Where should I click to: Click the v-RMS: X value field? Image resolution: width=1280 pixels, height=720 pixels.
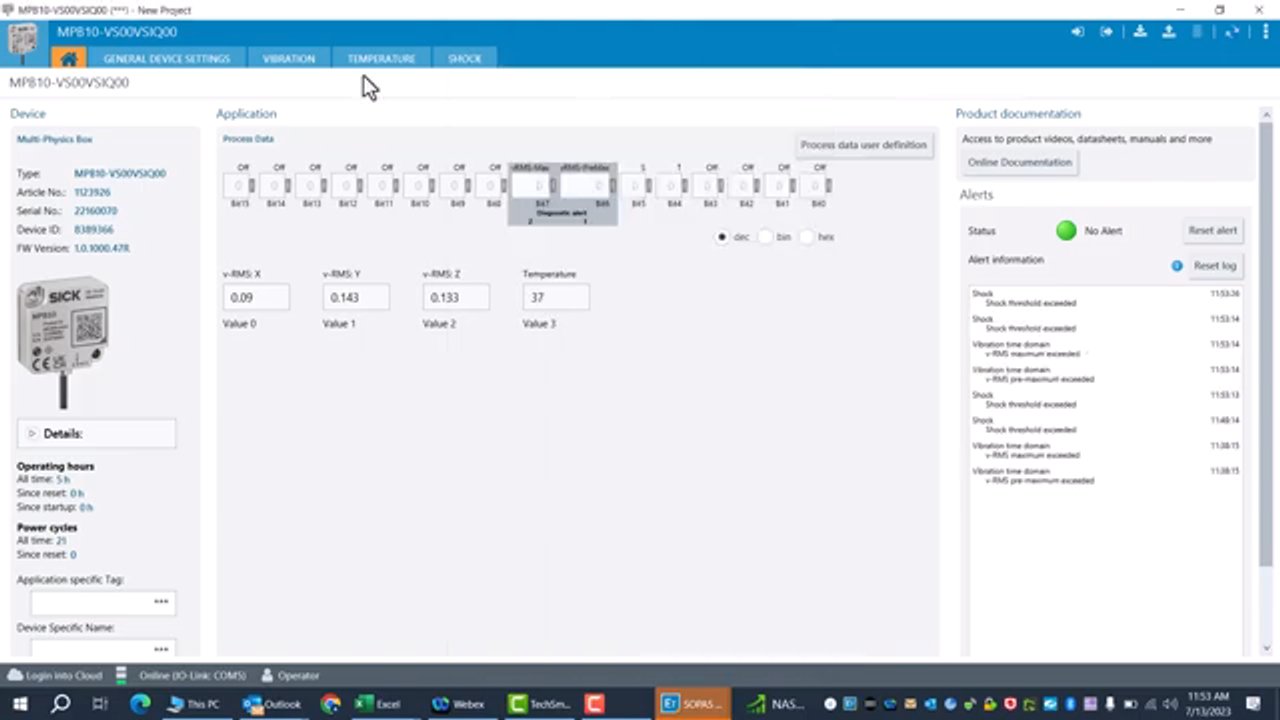point(256,297)
